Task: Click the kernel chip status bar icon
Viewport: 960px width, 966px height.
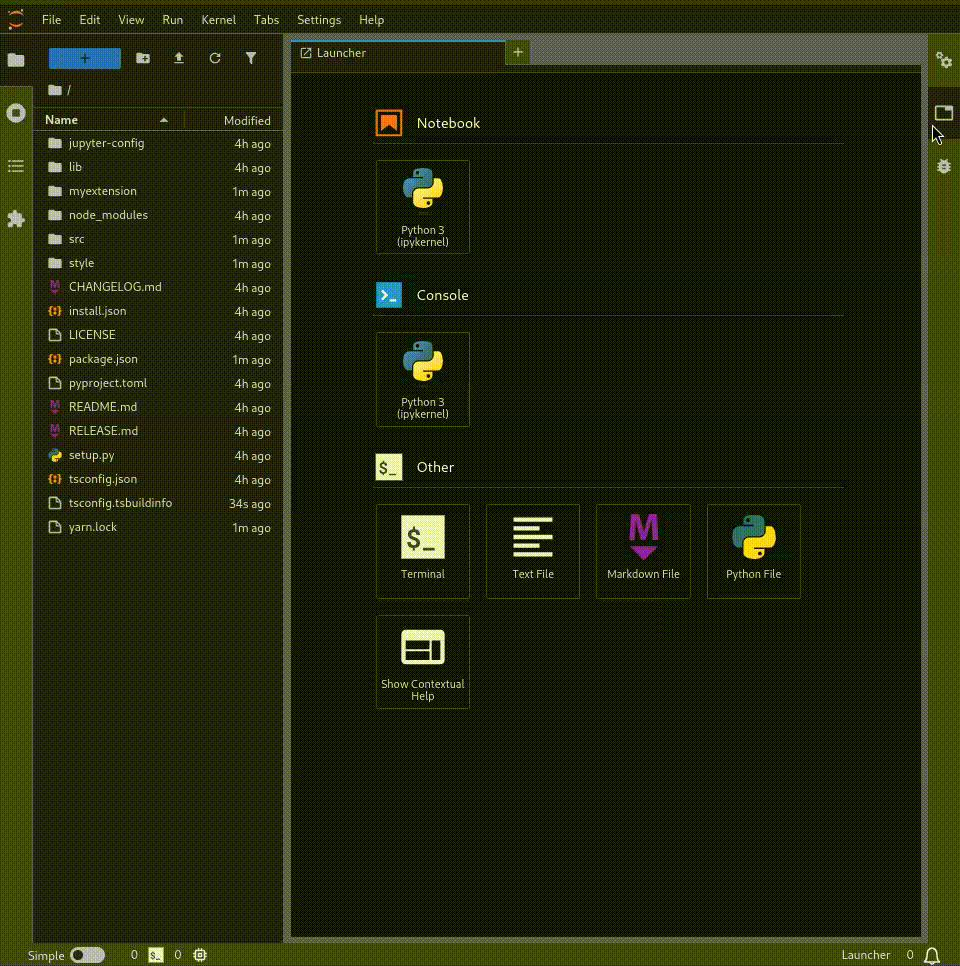Action: click(200, 955)
